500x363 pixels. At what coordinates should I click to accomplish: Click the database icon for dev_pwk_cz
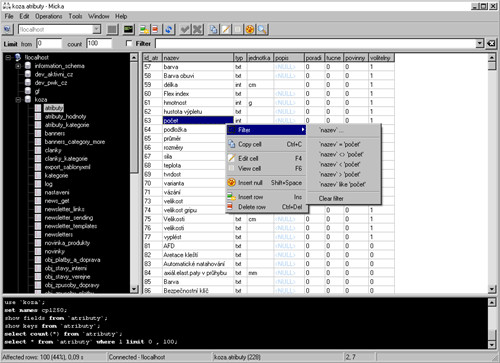[28, 82]
